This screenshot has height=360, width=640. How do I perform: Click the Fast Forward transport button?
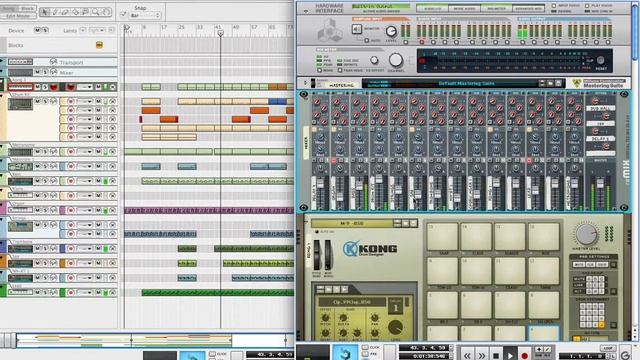point(482,355)
